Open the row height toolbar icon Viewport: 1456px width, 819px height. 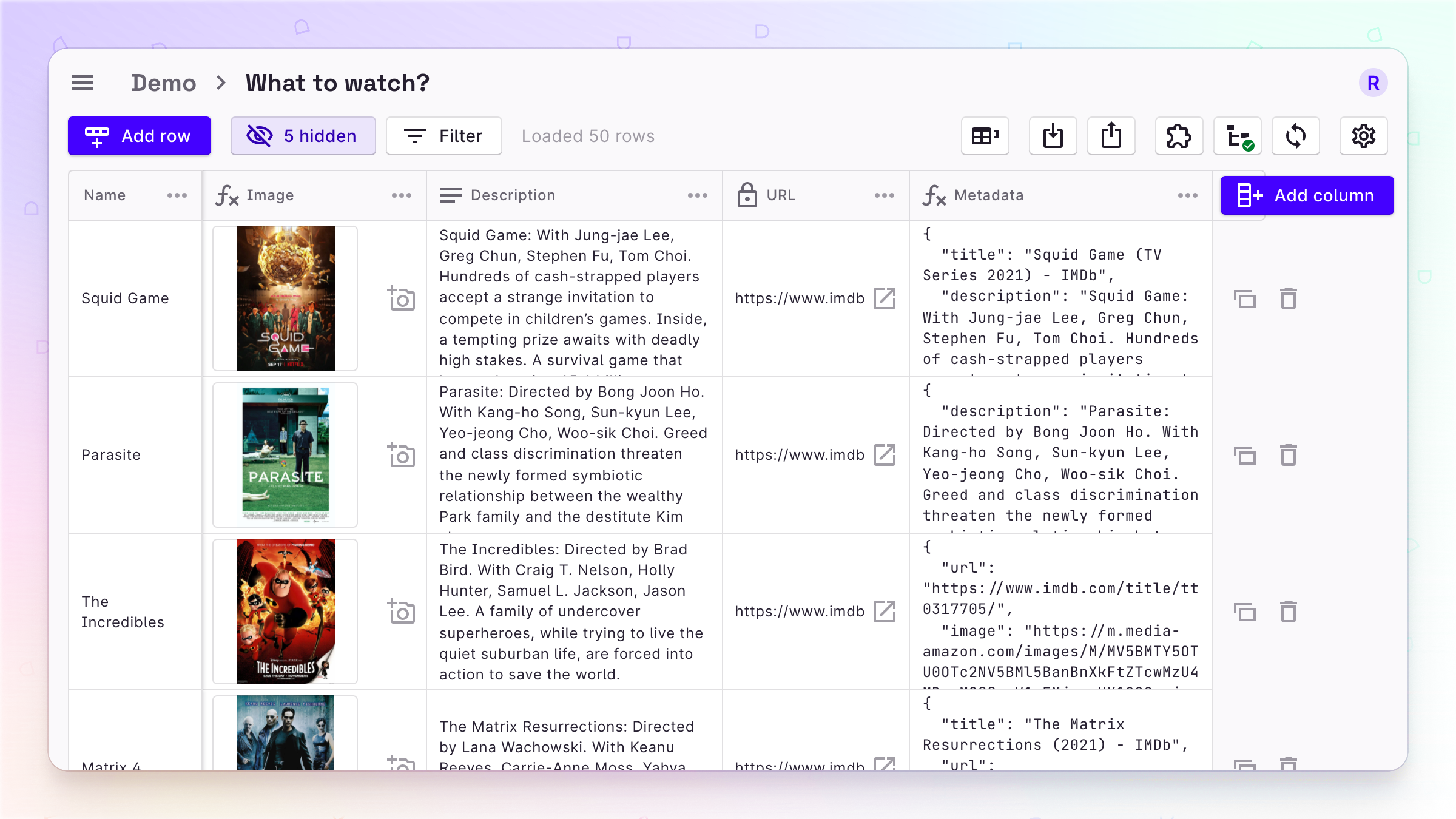[985, 136]
